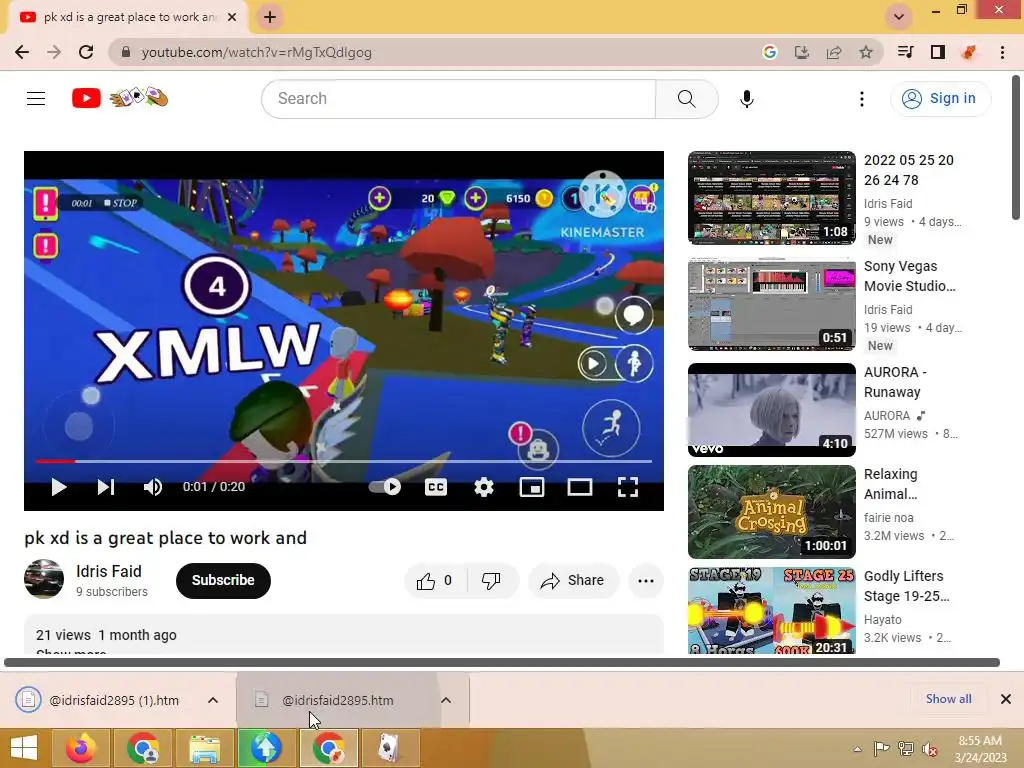Click the address bar URL
1024x768 pixels.
coord(257,52)
